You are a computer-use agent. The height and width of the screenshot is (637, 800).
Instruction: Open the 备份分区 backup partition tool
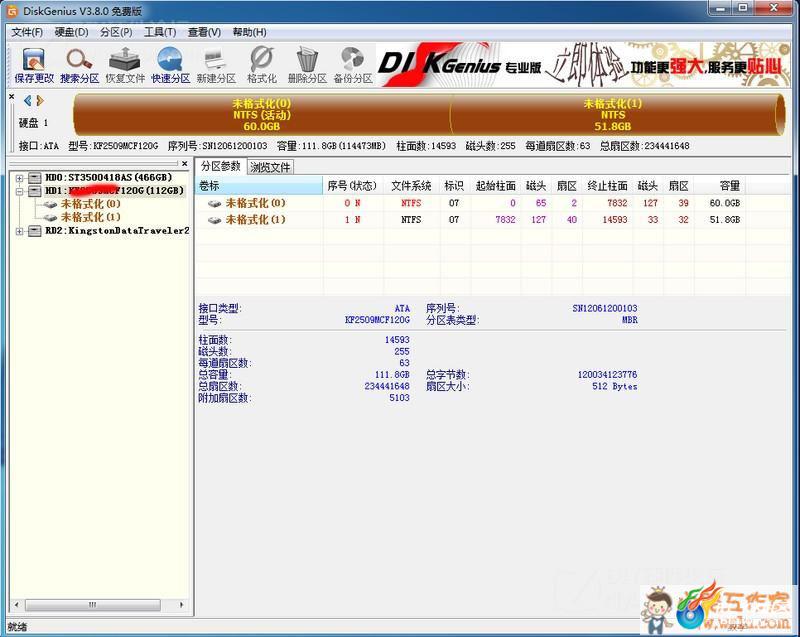pos(353,65)
